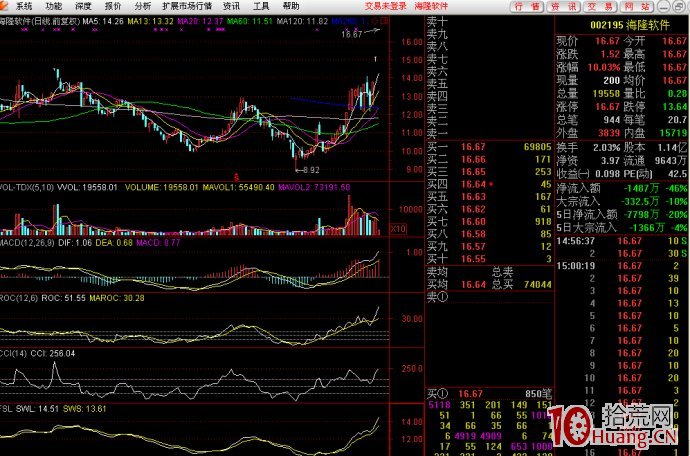Click the 卖① queue header
The image size is (690, 456).
(437, 297)
